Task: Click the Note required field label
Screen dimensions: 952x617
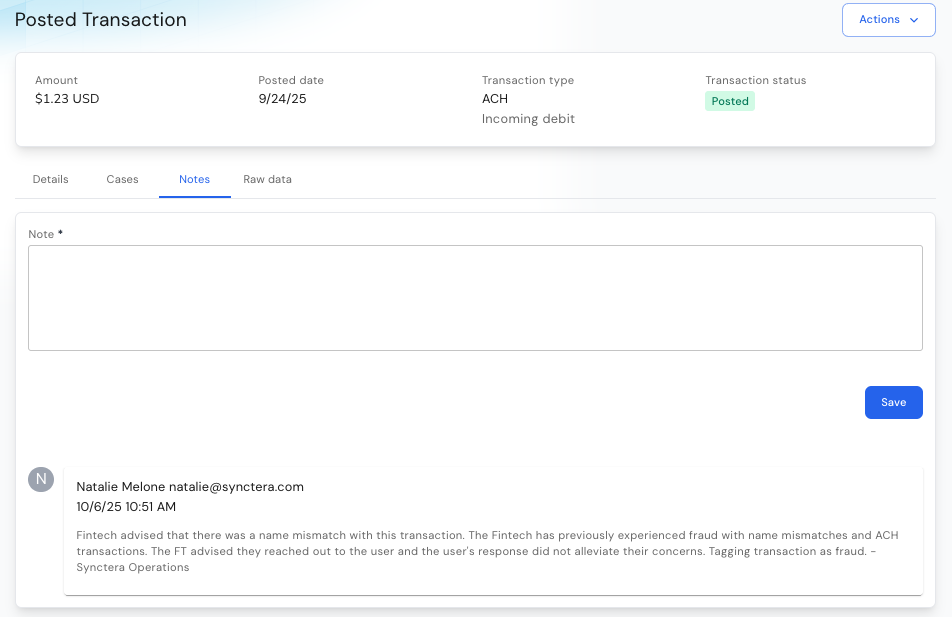Action: coord(46,234)
